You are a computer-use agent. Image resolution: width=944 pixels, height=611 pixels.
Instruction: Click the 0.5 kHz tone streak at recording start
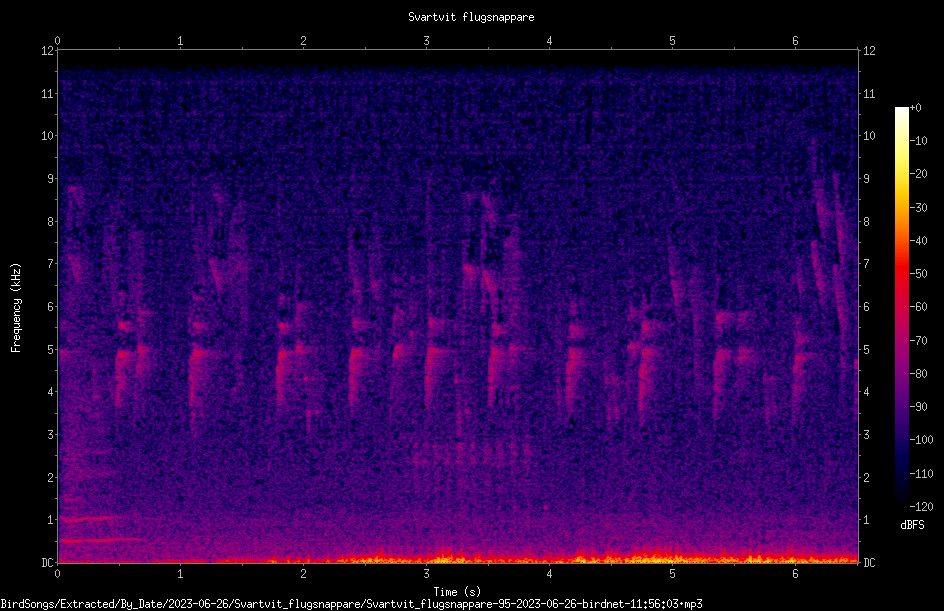click(x=99, y=541)
